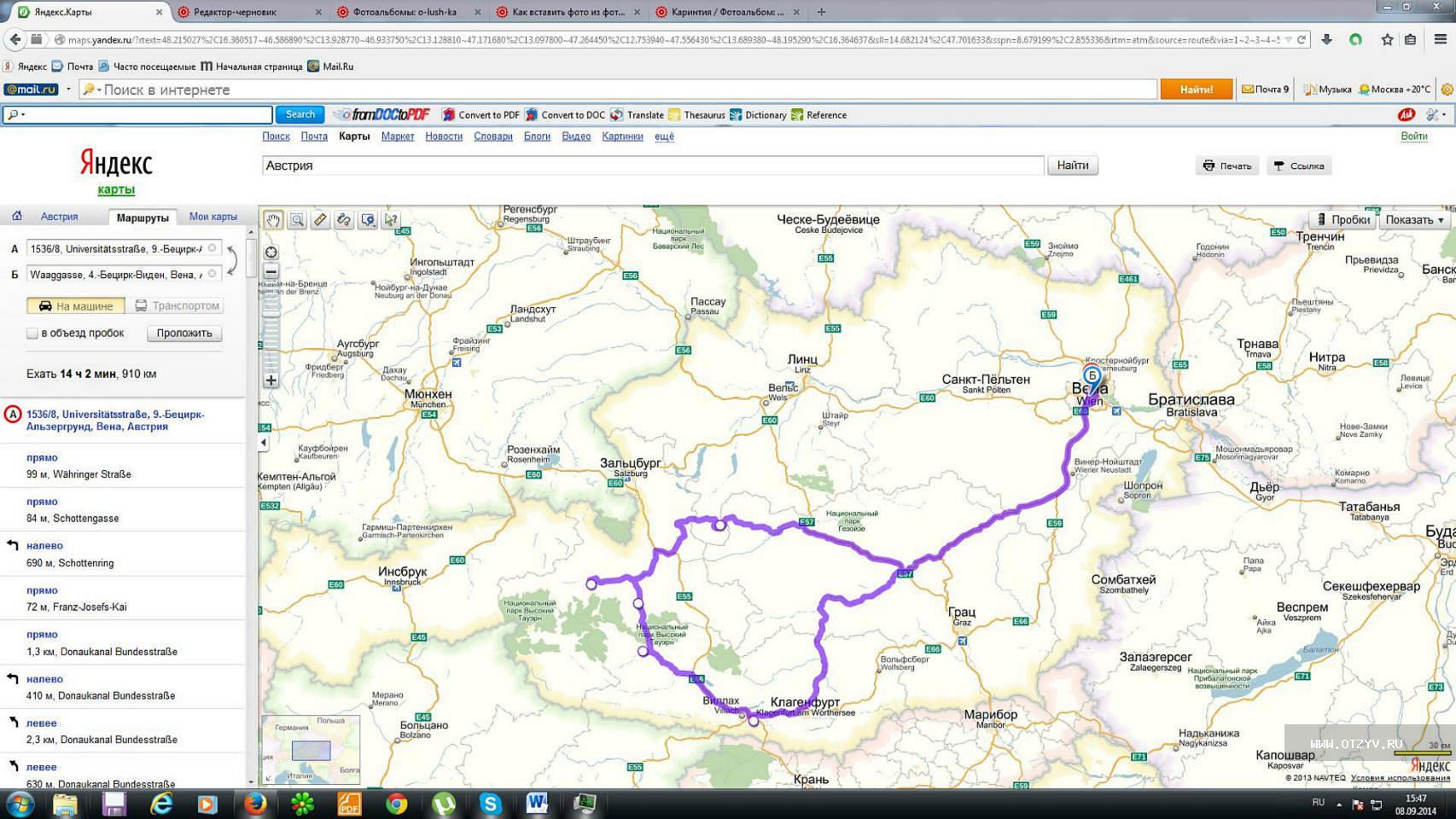The width and height of the screenshot is (1456, 819).
Task: Click the blue Search button
Action: coord(300,114)
